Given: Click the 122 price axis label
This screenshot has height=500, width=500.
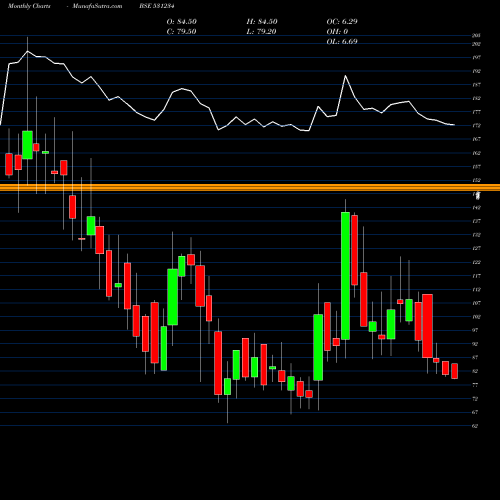Looking at the screenshot, I should (476, 262).
